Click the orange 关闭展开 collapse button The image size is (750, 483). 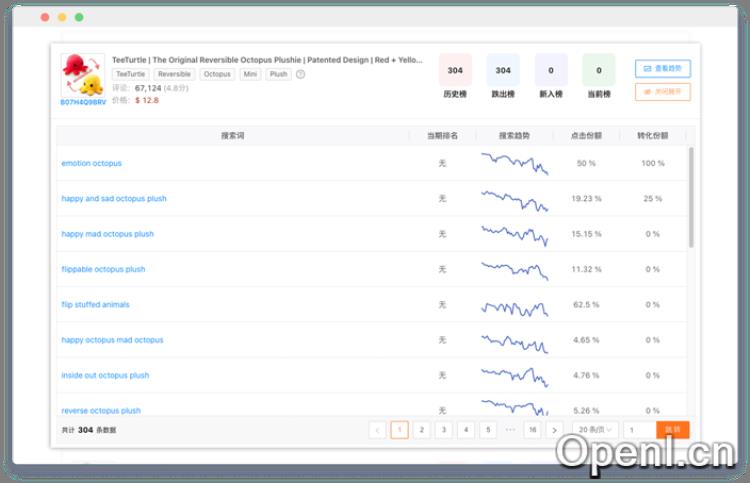tap(662, 92)
